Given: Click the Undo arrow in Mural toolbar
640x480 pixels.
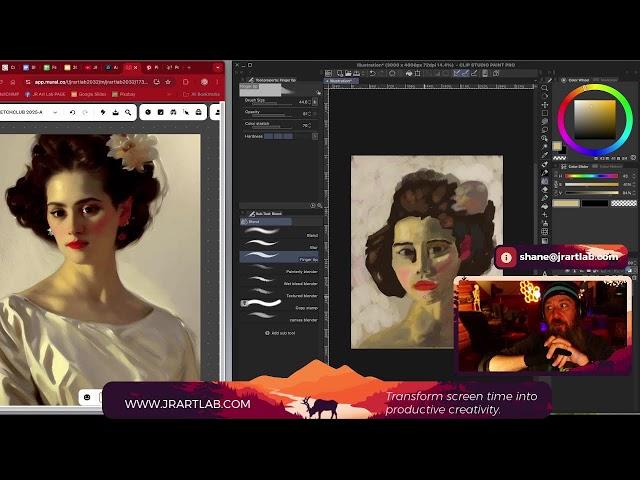Looking at the screenshot, I should coord(72,112).
